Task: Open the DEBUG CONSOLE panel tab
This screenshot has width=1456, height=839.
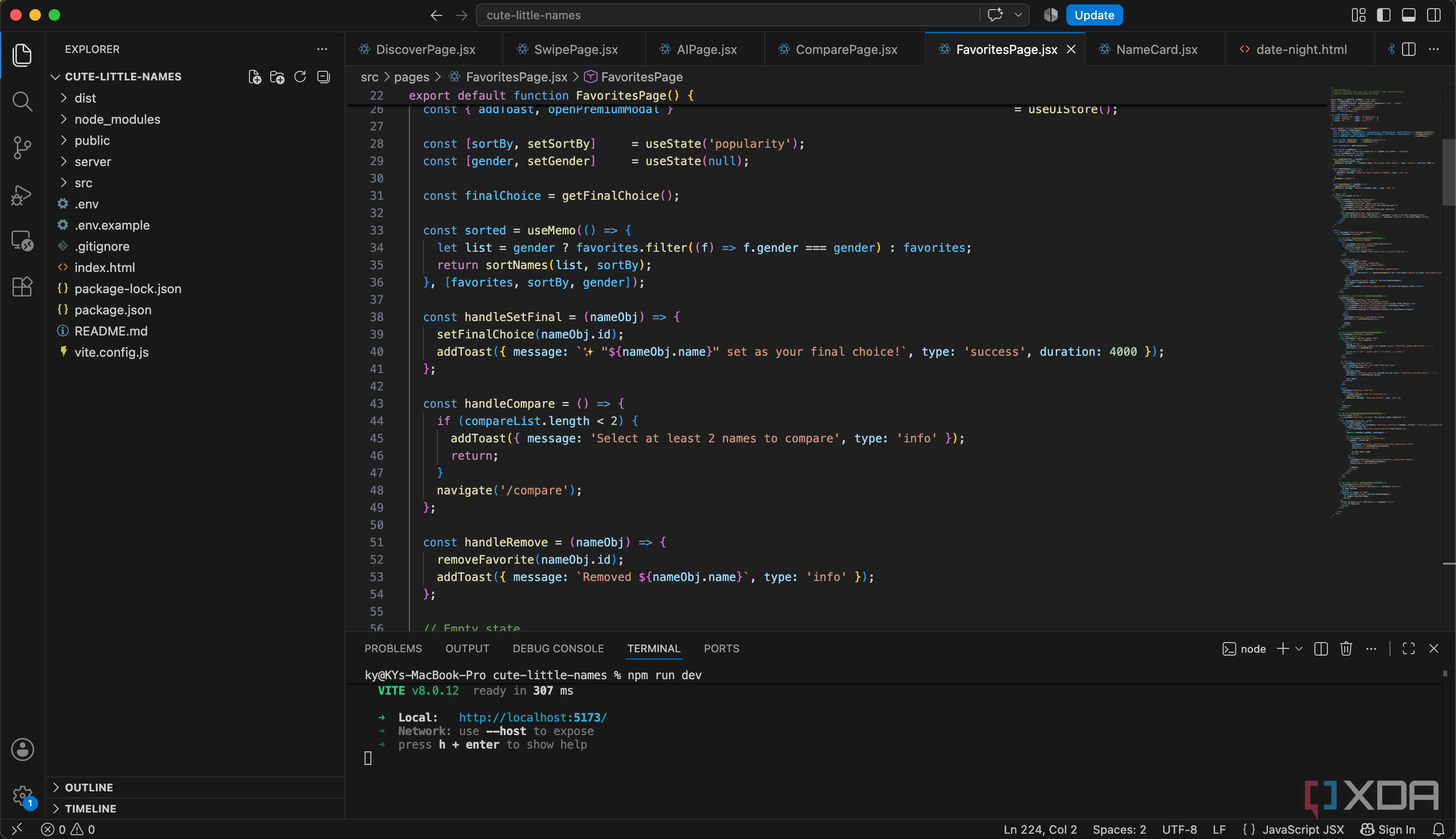Action: tap(558, 649)
